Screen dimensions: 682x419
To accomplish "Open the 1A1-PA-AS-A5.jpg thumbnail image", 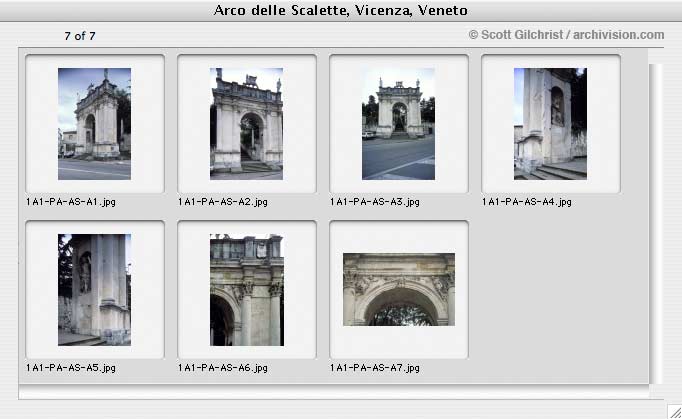I will tap(94, 290).
